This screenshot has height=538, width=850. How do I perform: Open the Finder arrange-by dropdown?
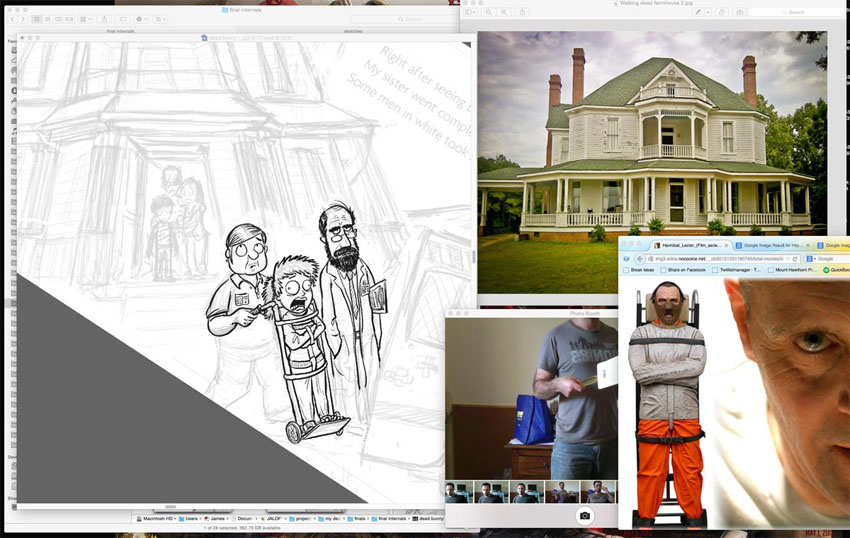(86, 19)
